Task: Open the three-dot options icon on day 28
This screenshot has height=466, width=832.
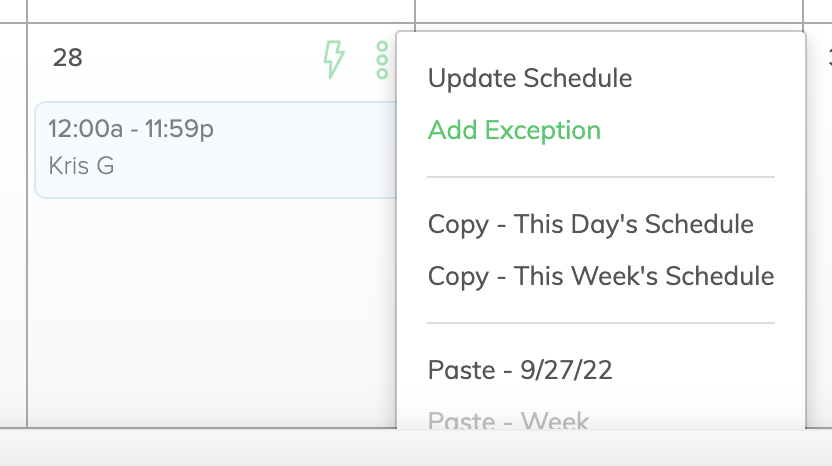Action: coord(382,60)
